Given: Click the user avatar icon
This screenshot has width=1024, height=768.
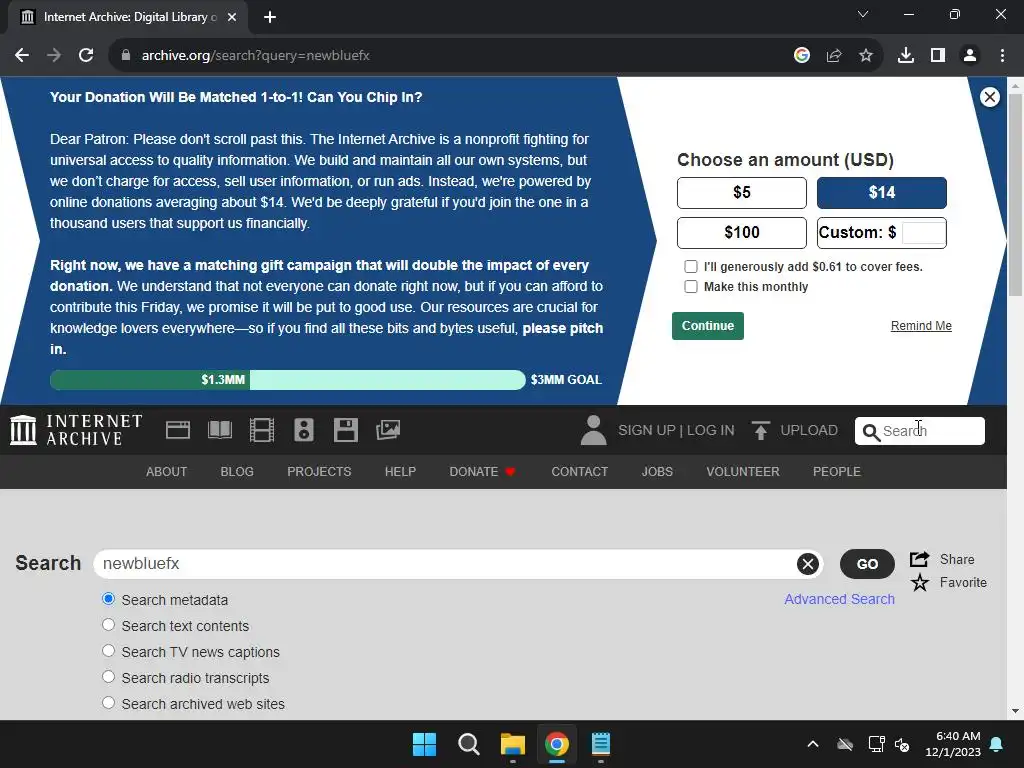Looking at the screenshot, I should [x=593, y=430].
